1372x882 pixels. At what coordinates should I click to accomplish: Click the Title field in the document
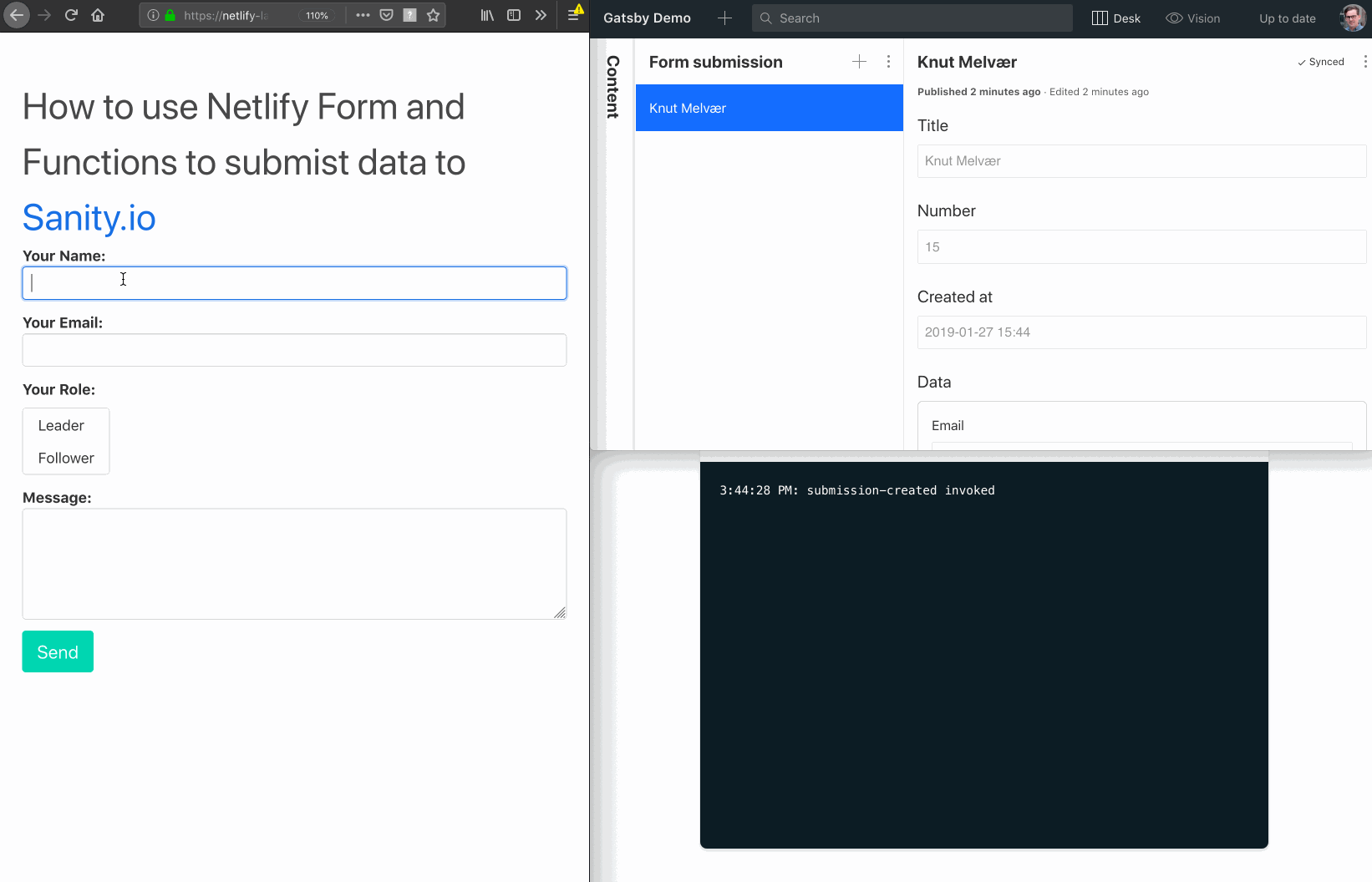click(x=1141, y=161)
